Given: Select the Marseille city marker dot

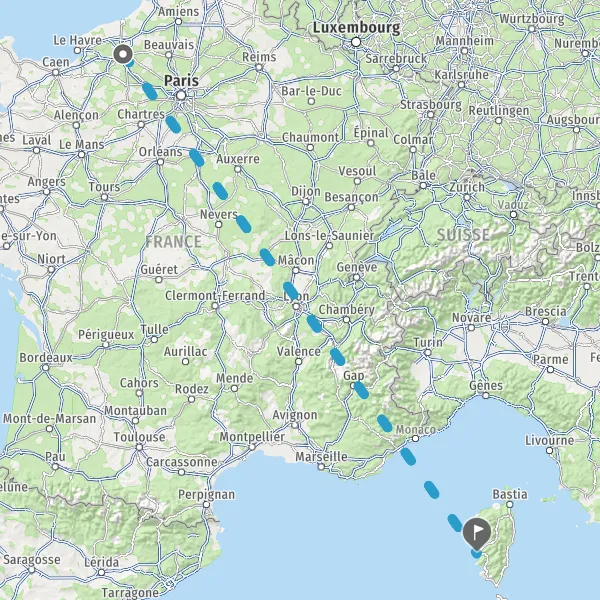Looking at the screenshot, I should (321, 467).
